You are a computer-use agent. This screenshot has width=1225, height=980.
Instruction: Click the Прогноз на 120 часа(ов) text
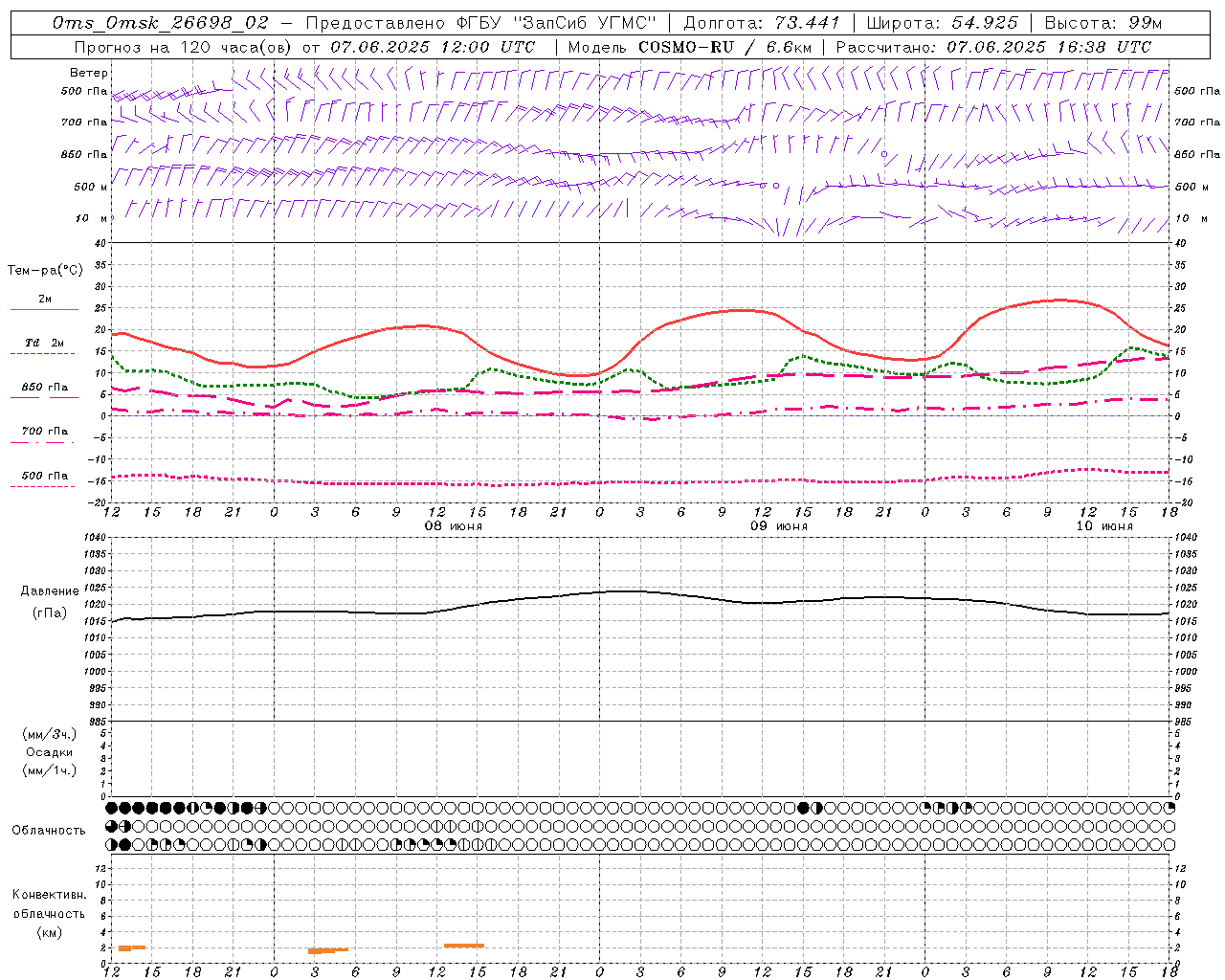pyautogui.click(x=184, y=47)
